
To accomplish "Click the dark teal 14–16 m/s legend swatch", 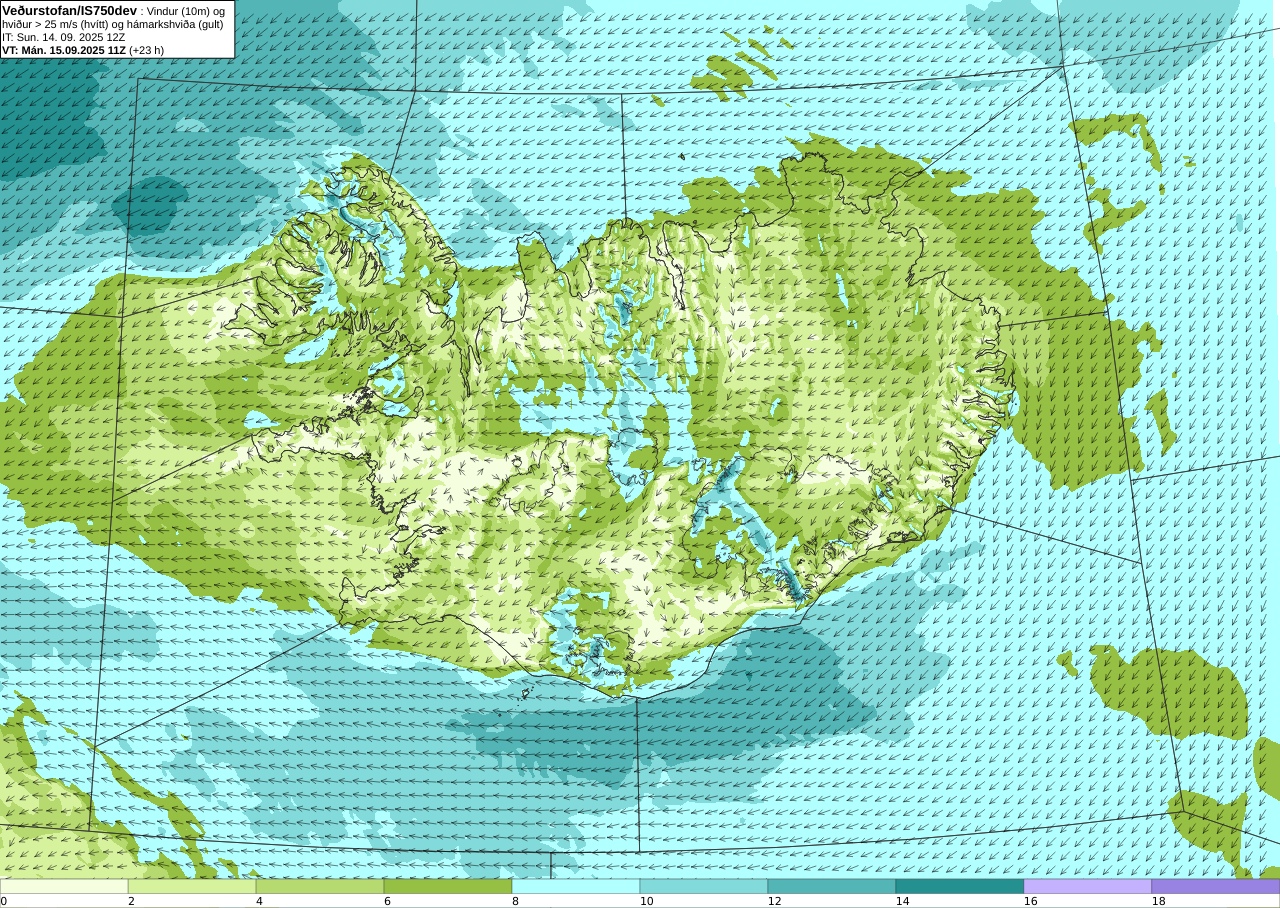I will [x=960, y=886].
